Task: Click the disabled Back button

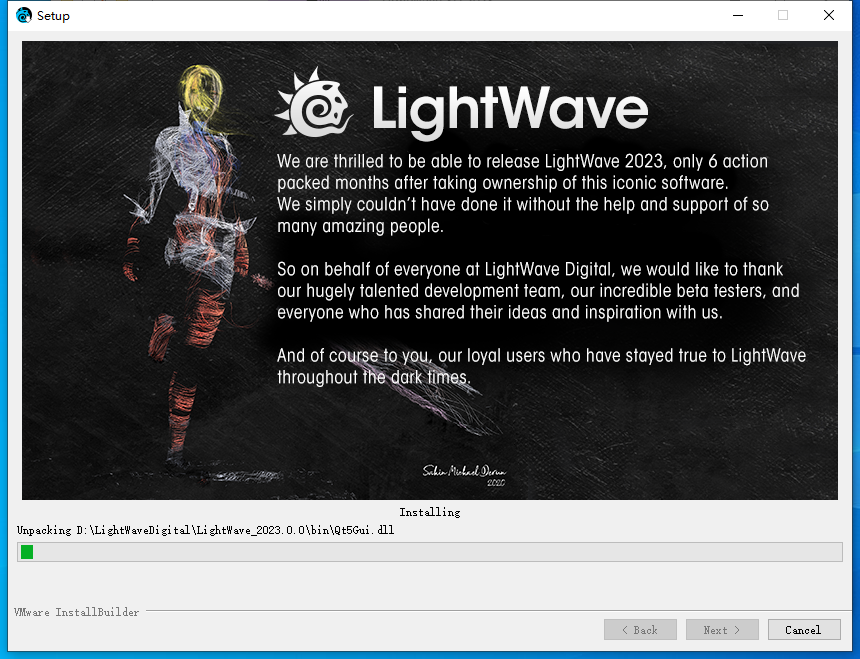Action: point(640,629)
